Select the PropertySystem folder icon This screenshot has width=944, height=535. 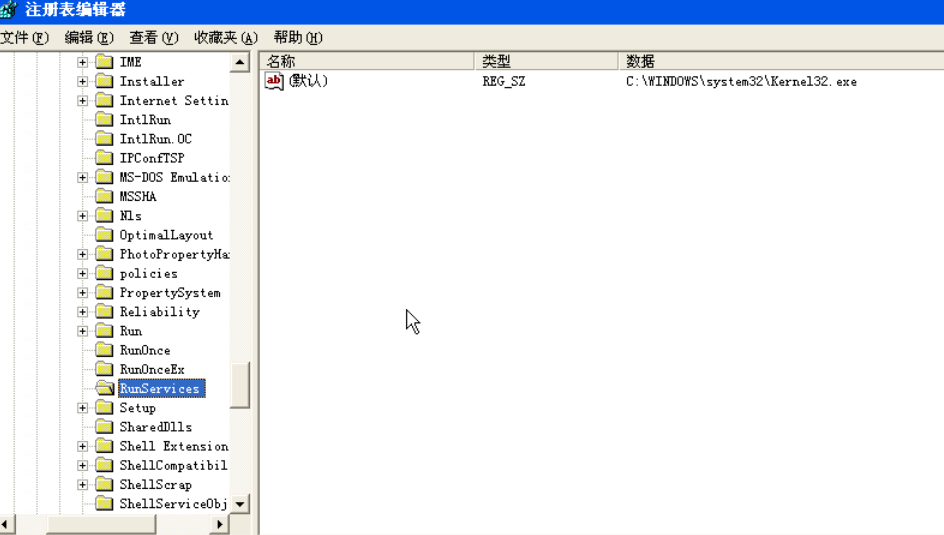point(105,293)
